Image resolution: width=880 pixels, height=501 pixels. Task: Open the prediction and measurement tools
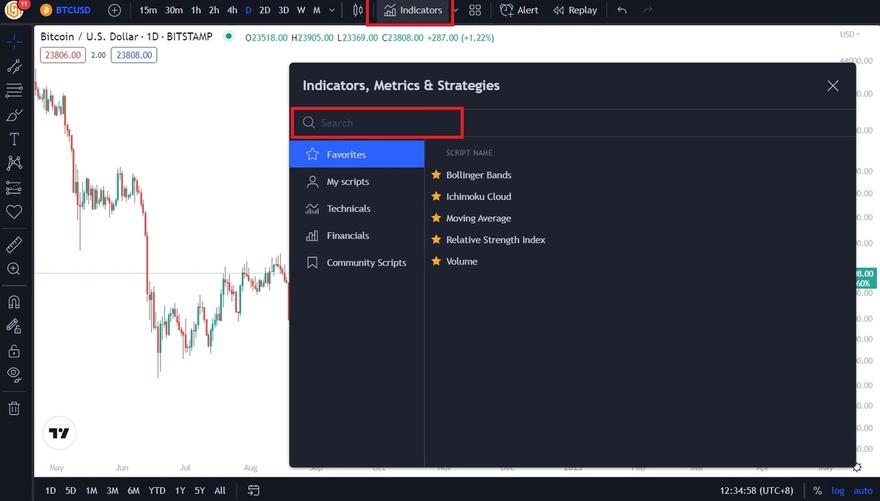[x=14, y=187]
